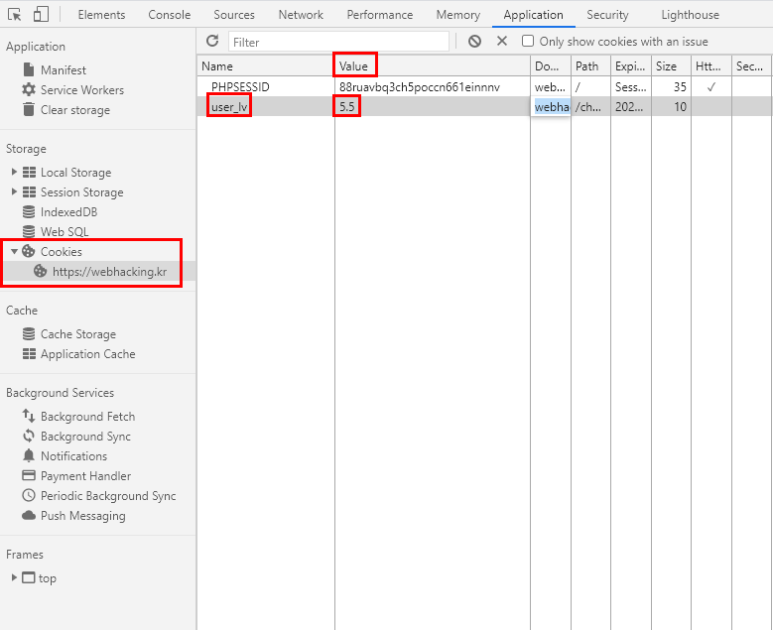The width and height of the screenshot is (773, 630).
Task: Sort by the Value column header
Action: pyautogui.click(x=432, y=66)
